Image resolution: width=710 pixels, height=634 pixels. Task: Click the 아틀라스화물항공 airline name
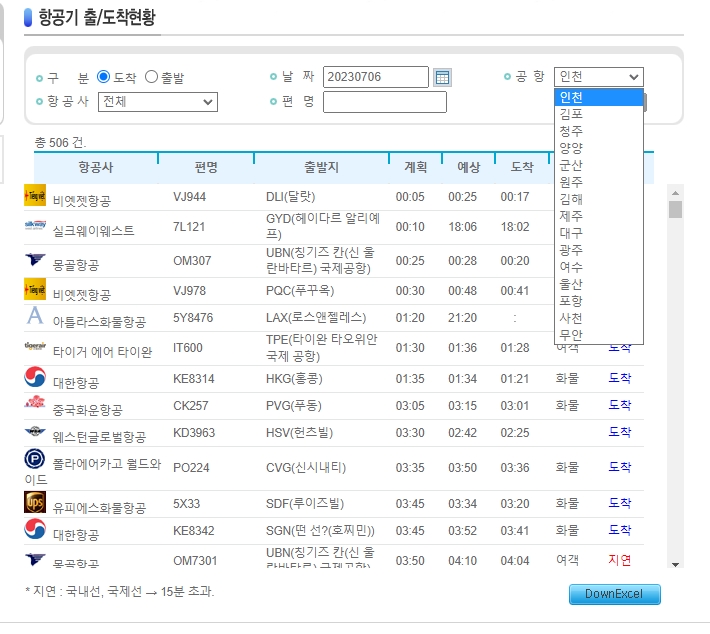[99, 322]
